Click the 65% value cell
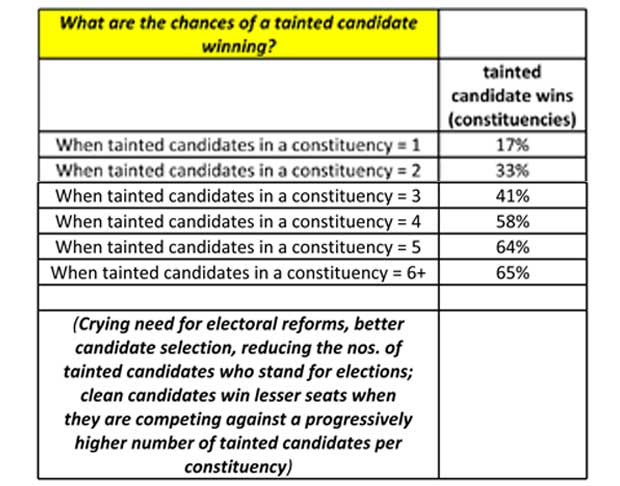The height and width of the screenshot is (486, 620). click(512, 272)
